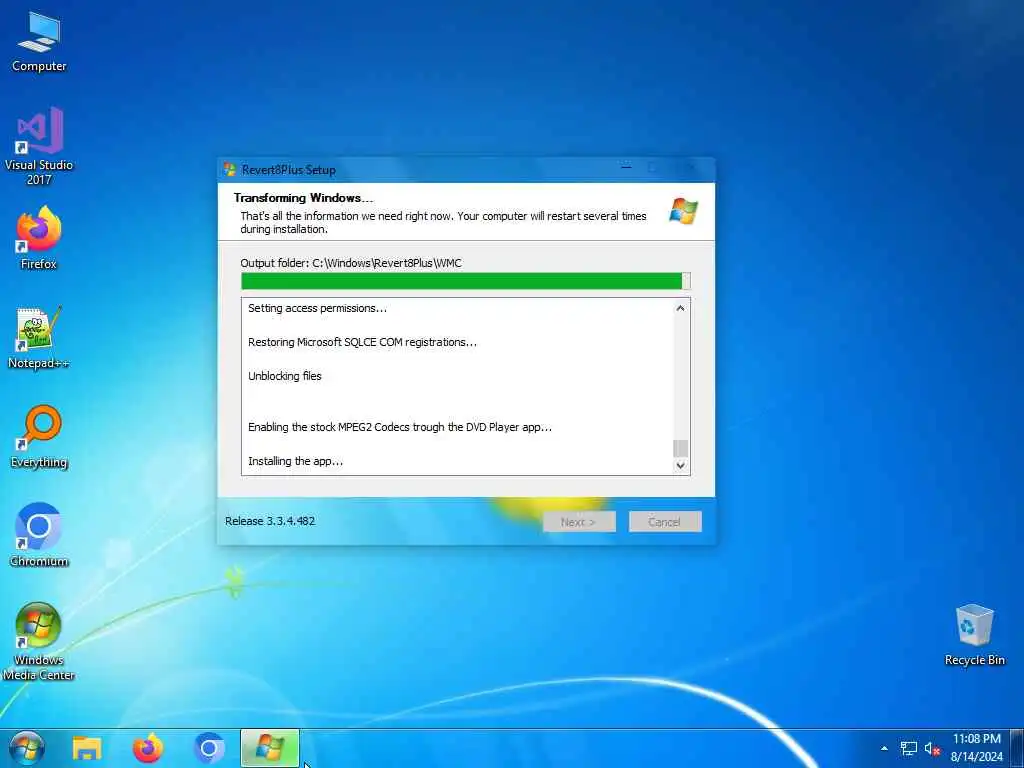
Task: Minimize the Revert8Plus Setup window
Action: 626,168
